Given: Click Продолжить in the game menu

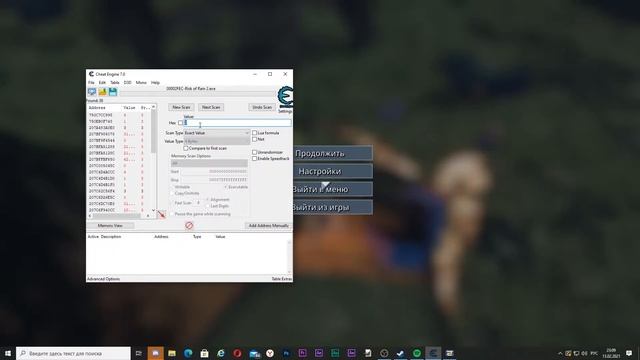Looking at the screenshot, I should click(x=333, y=153).
